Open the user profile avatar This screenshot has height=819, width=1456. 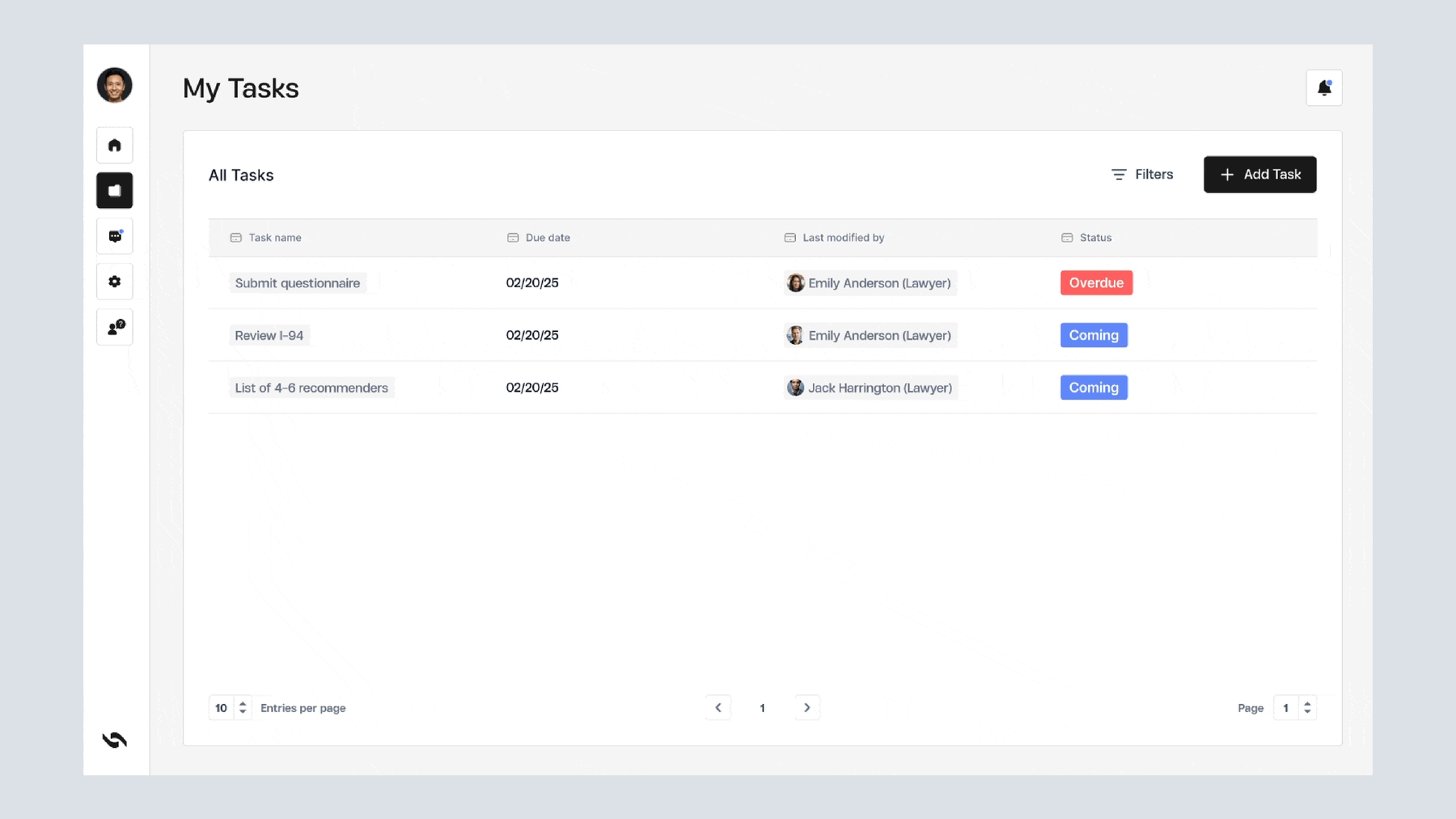click(x=114, y=85)
